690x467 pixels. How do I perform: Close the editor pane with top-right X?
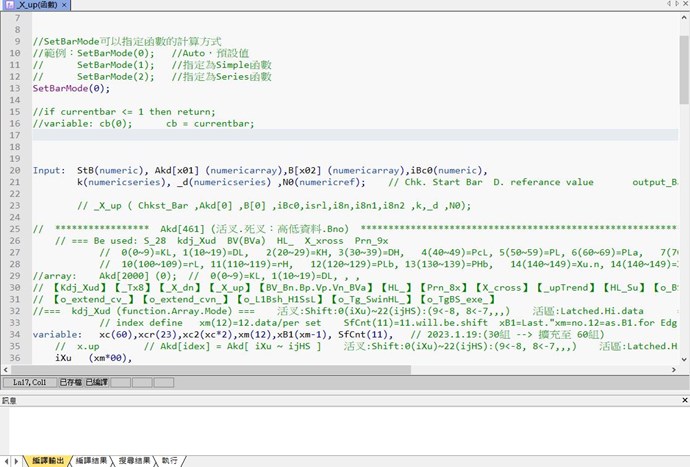click(683, 5)
